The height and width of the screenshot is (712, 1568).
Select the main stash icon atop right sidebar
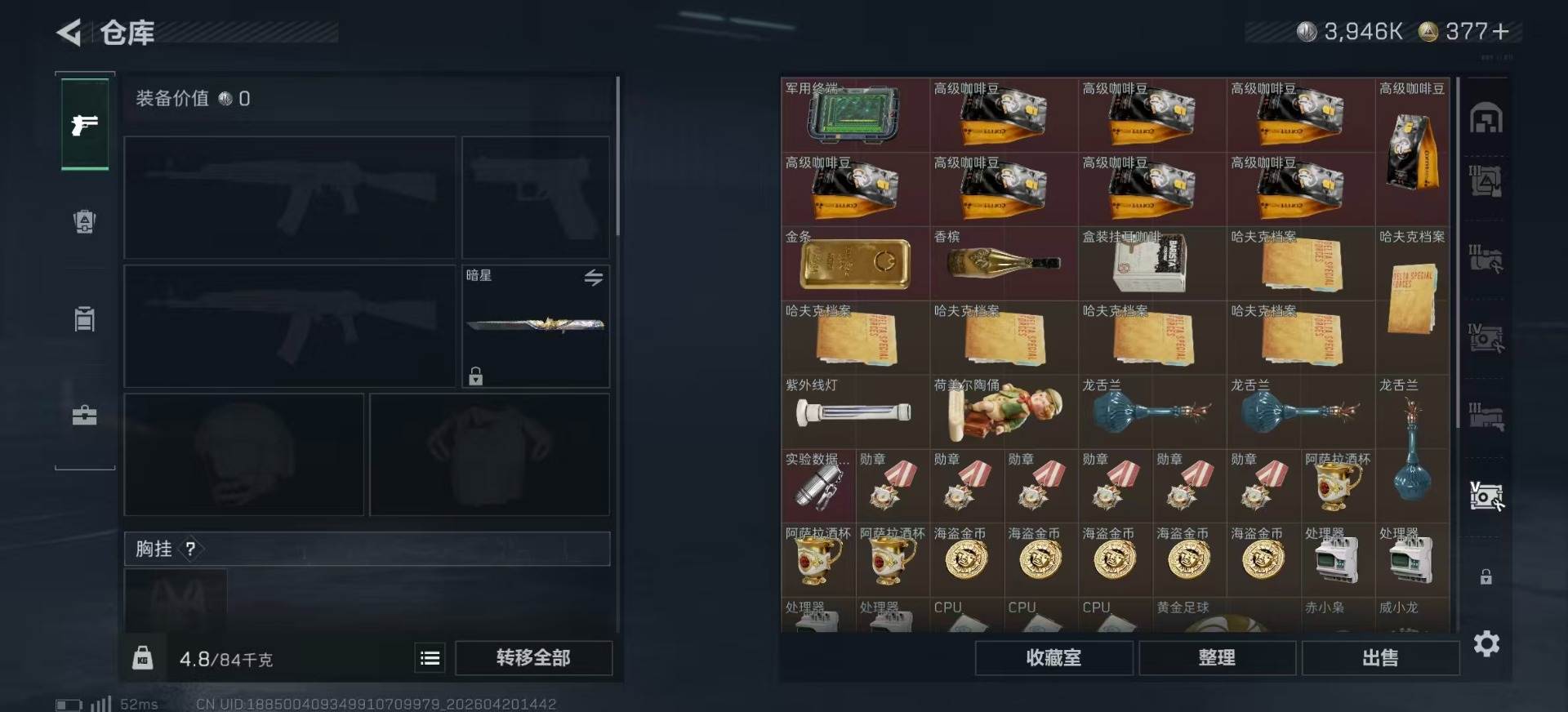tap(1486, 119)
